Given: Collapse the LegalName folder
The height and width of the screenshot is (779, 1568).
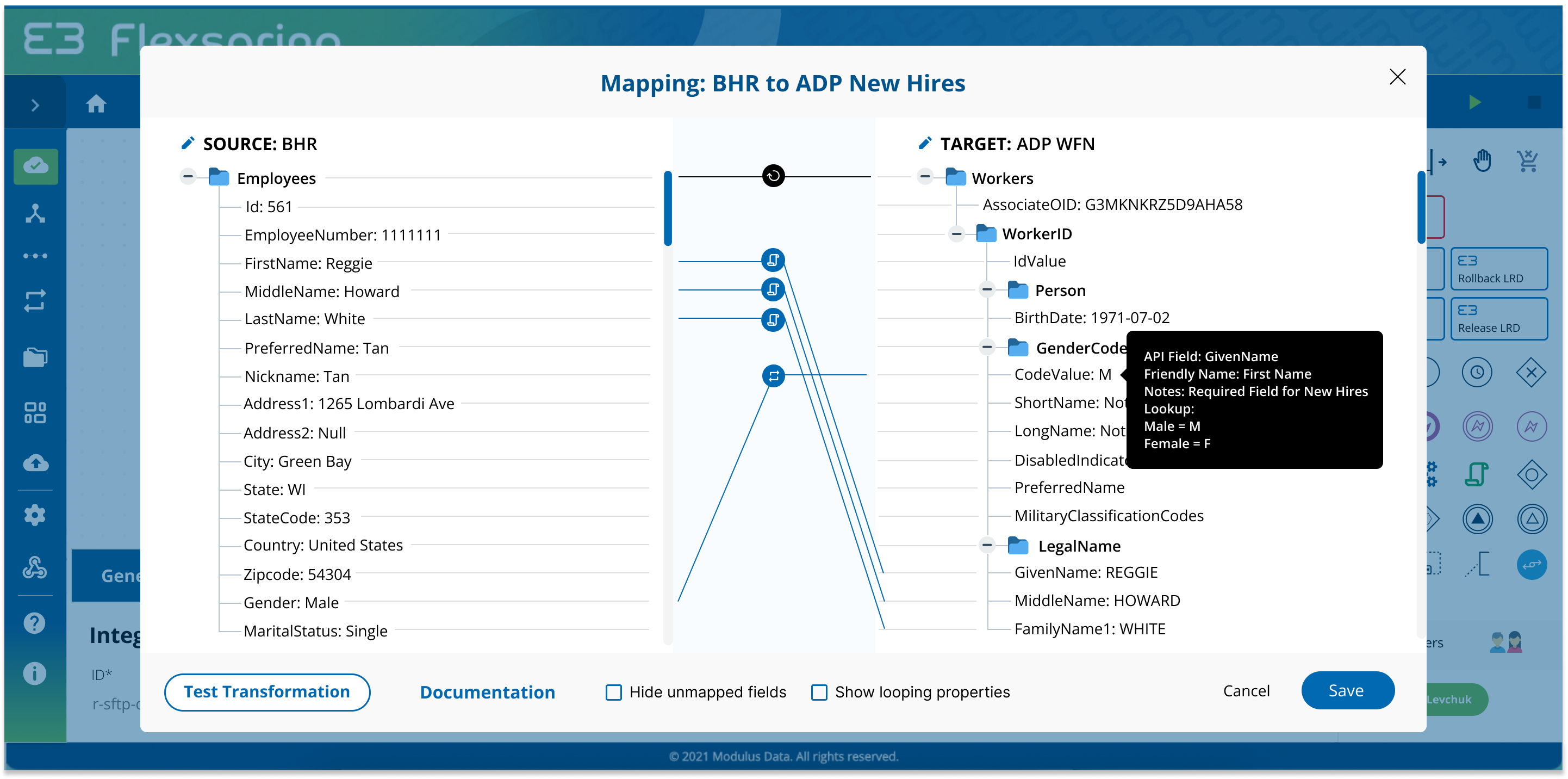Looking at the screenshot, I should tap(987, 545).
